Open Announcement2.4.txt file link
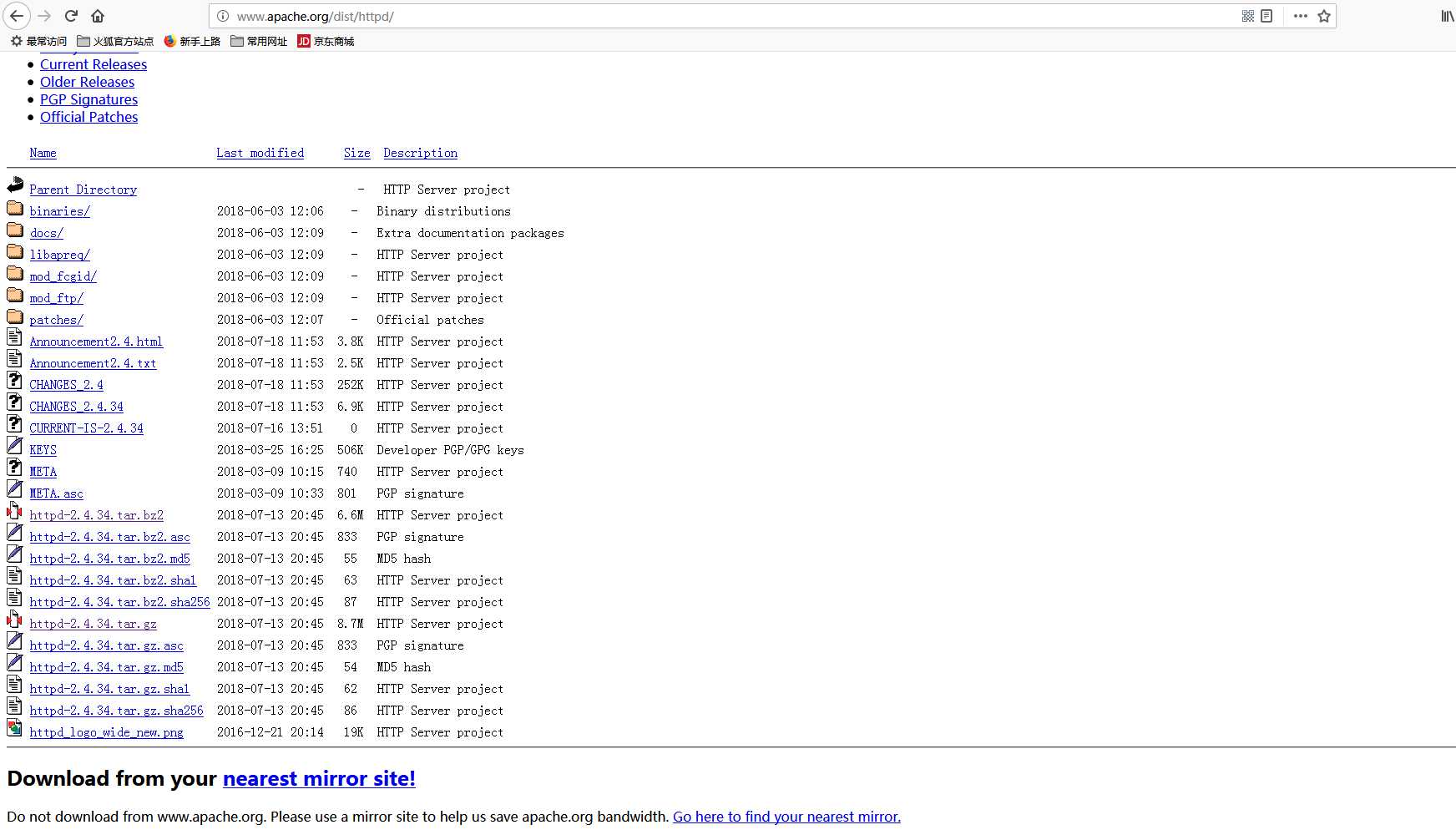The image size is (1456, 840). click(x=94, y=363)
